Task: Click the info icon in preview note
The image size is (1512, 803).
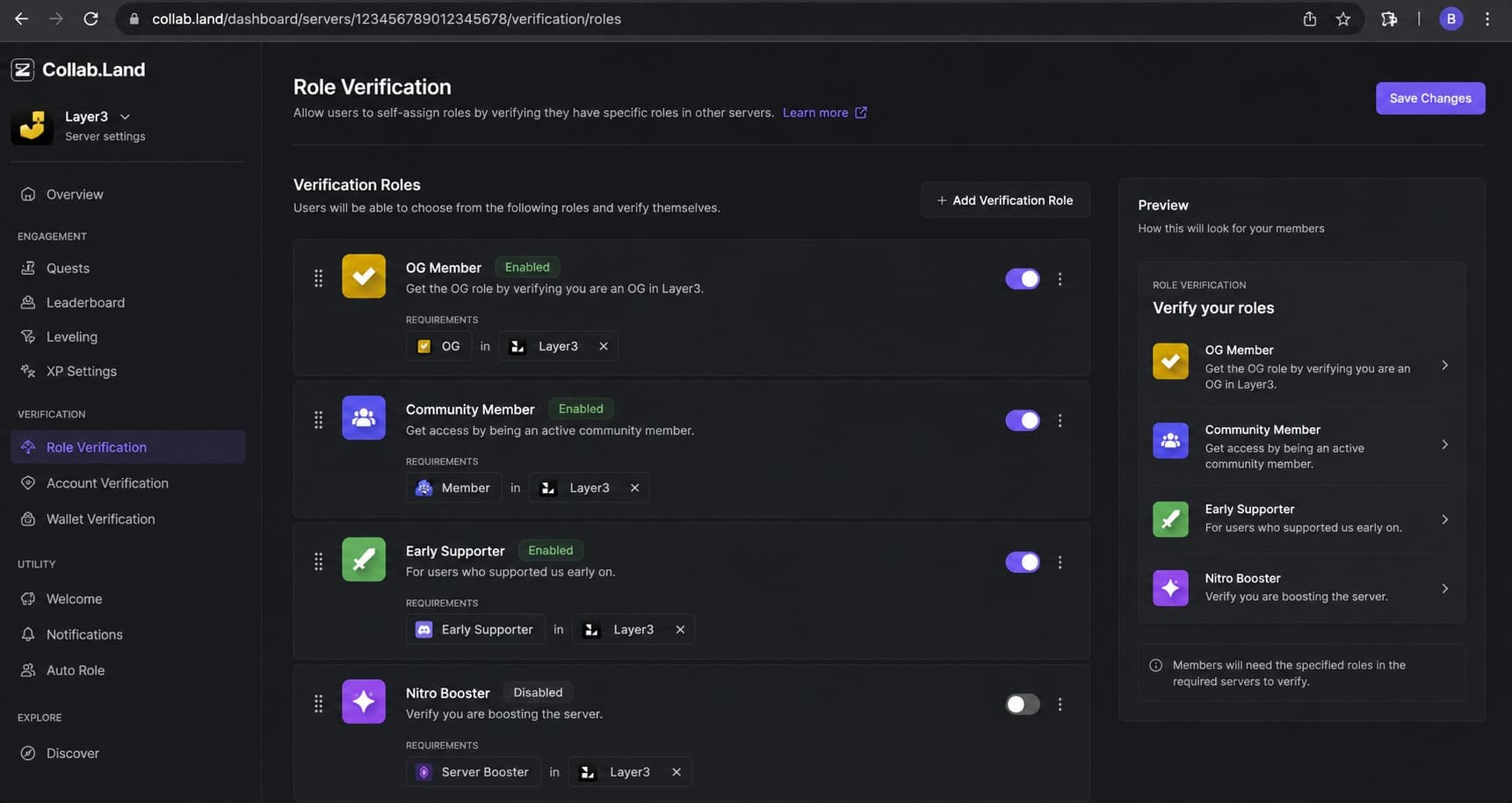Action: (1156, 665)
